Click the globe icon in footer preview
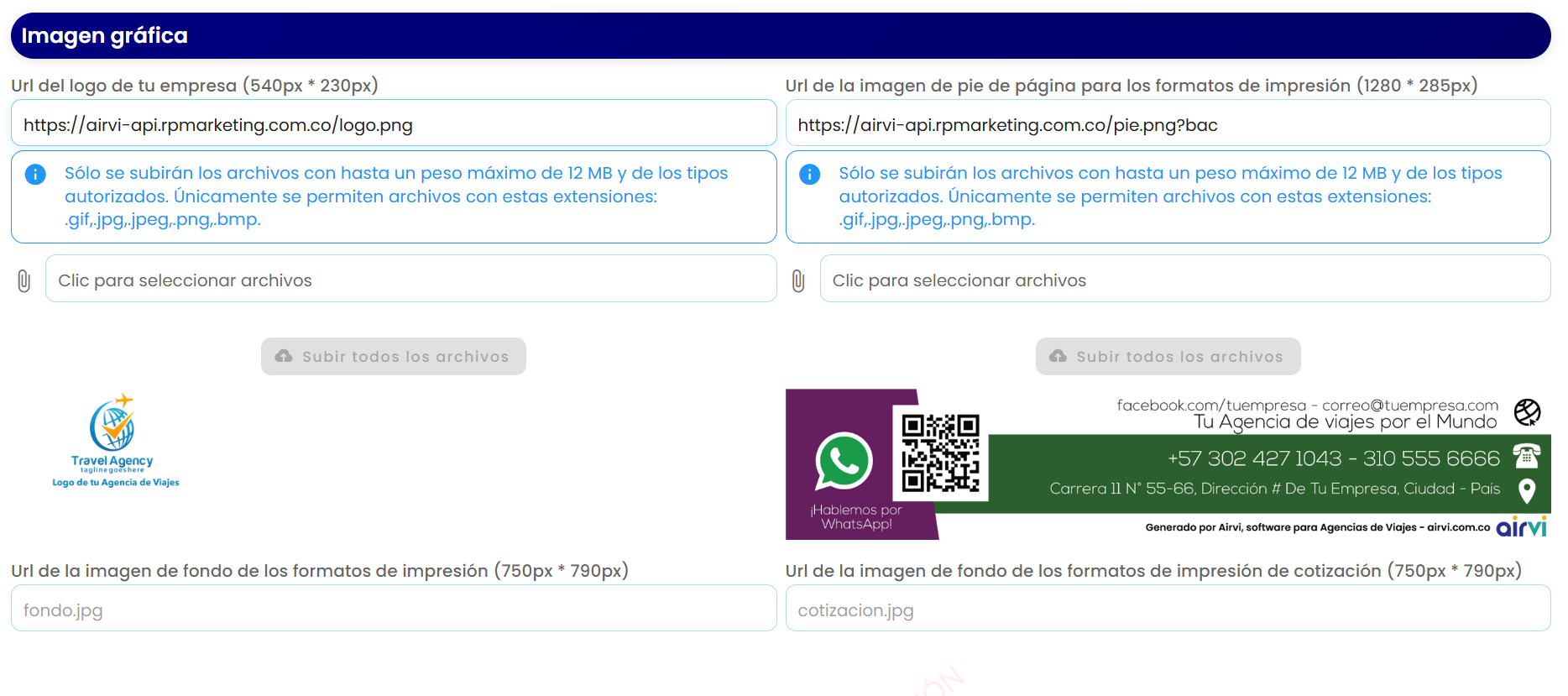Image resolution: width=1568 pixels, height=696 pixels. (x=1527, y=412)
